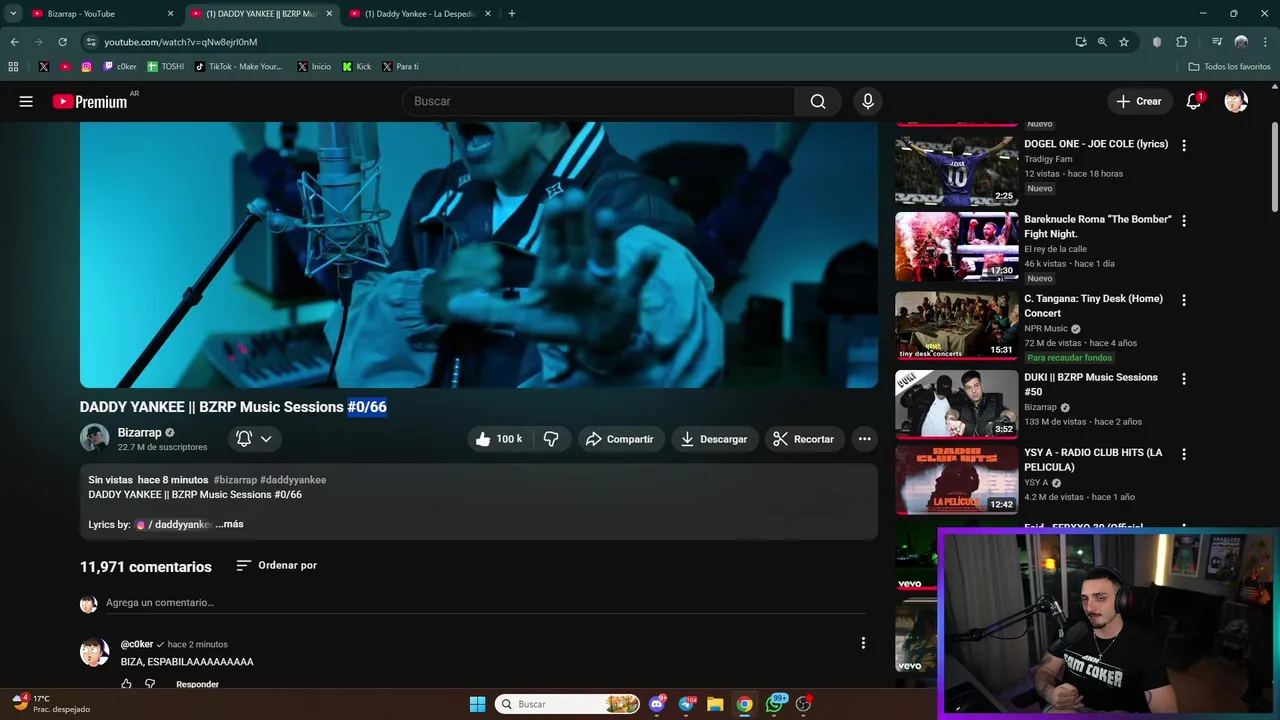Image resolution: width=1280 pixels, height=720 pixels.
Task: Focus the YouTube Buscar search field
Action: (598, 101)
